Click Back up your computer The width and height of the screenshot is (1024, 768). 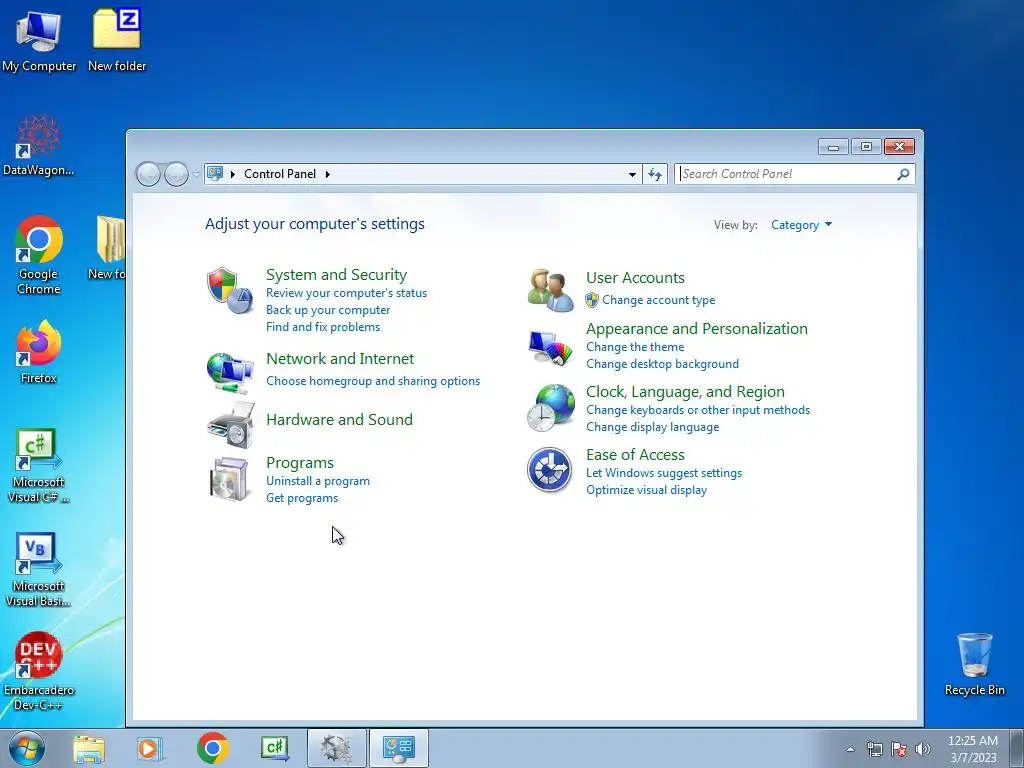point(328,310)
